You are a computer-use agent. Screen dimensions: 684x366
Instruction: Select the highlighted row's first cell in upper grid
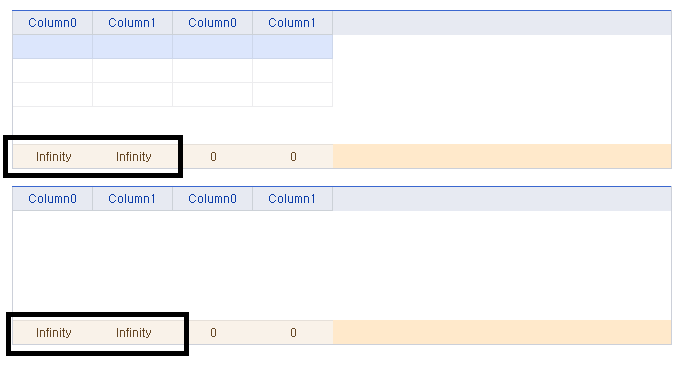coord(52,47)
